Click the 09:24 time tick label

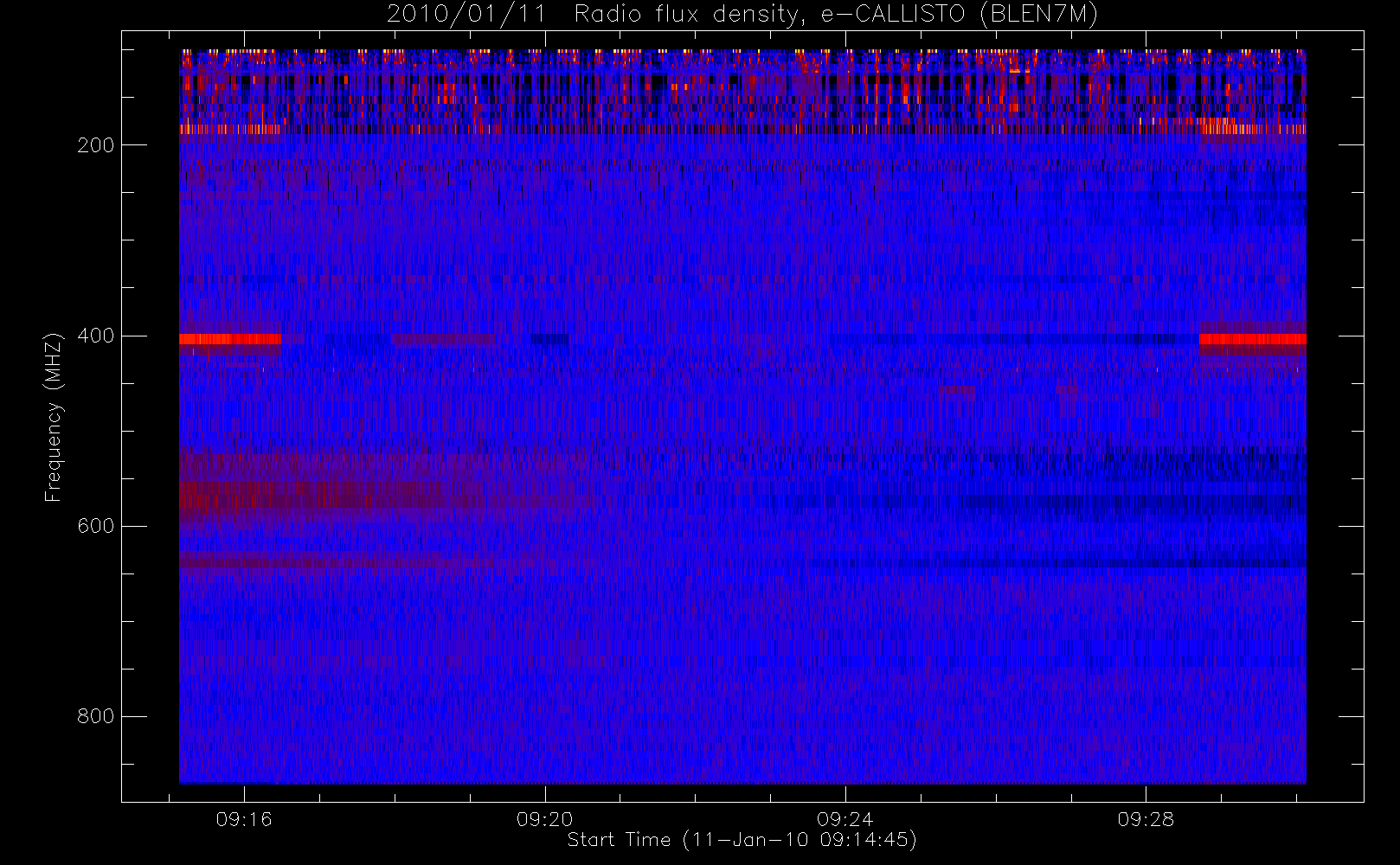[x=845, y=819]
